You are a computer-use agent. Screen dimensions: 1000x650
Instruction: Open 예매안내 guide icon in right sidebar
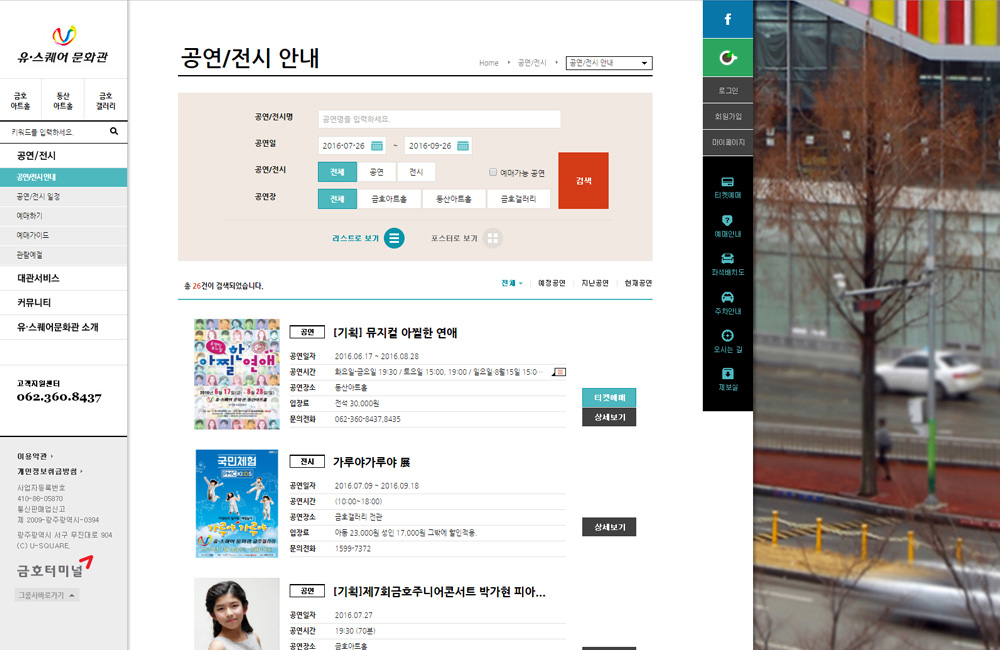click(728, 226)
